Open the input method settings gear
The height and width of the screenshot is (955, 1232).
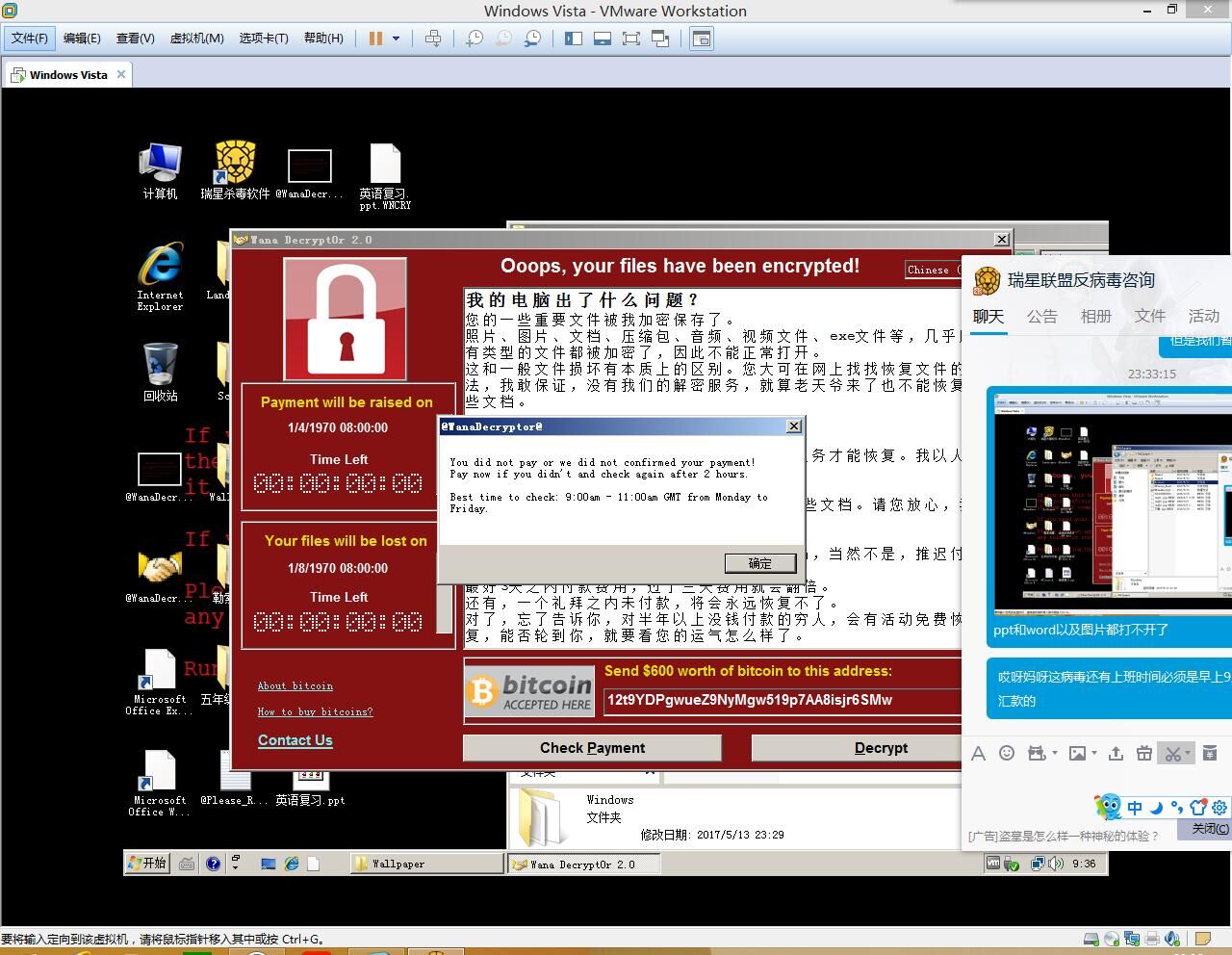pos(1219,808)
